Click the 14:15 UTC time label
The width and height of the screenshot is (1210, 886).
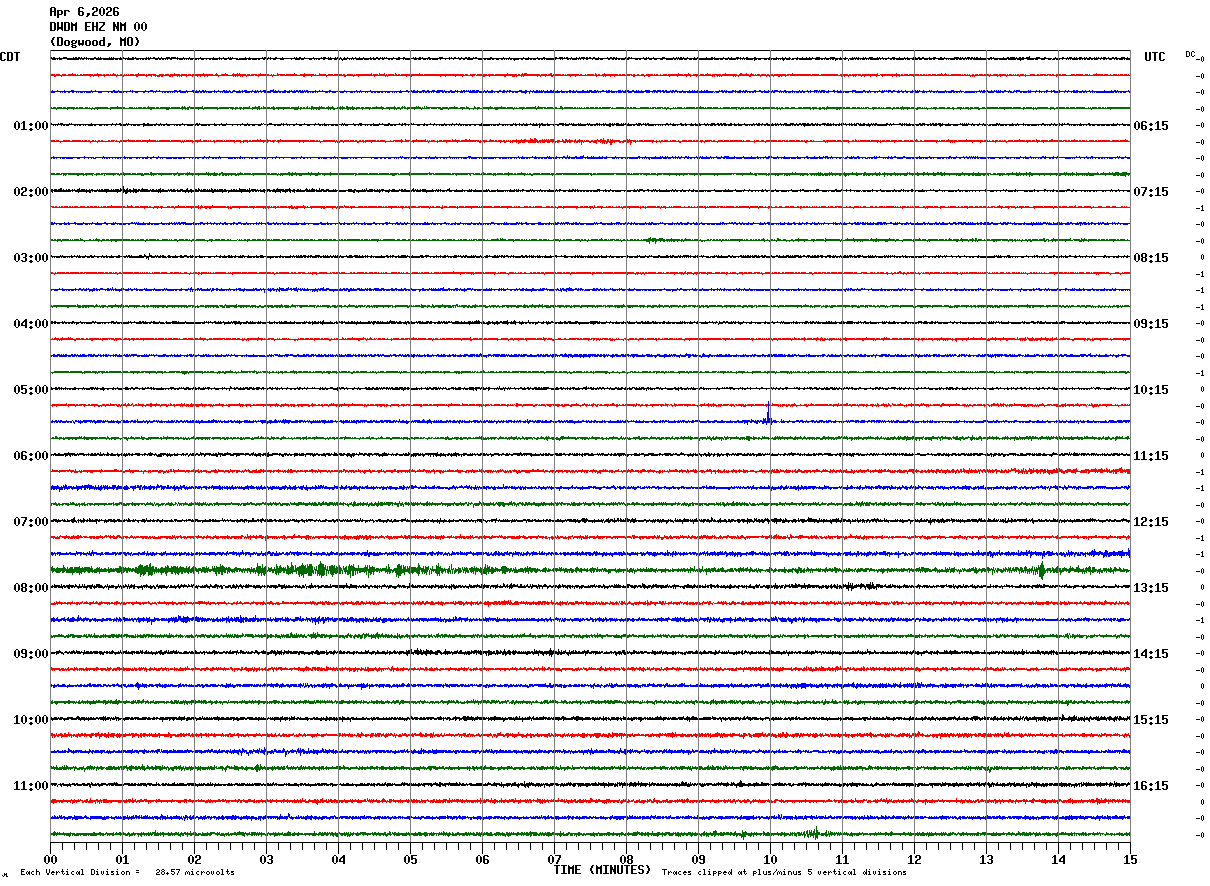tap(1151, 654)
